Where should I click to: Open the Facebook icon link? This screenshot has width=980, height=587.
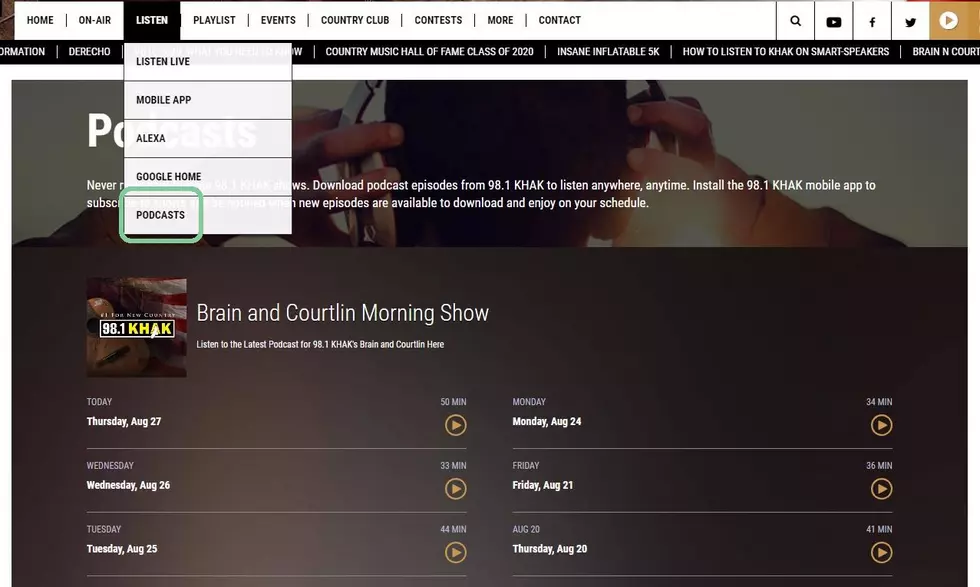tap(872, 22)
